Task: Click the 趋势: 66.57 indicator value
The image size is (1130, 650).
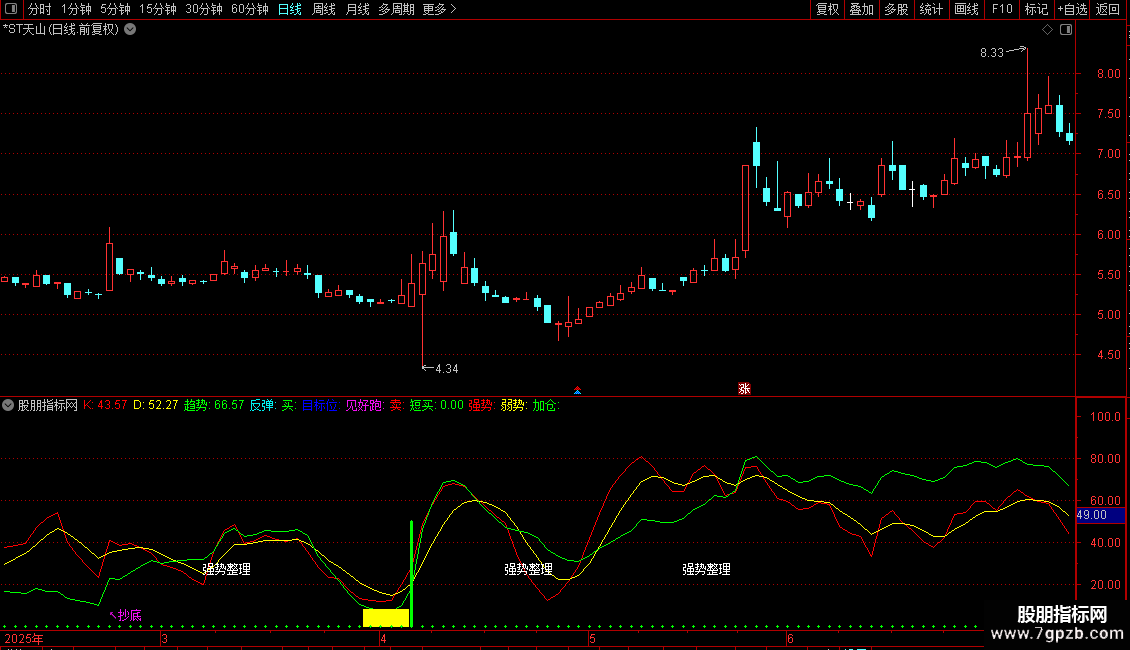Action: [x=214, y=405]
